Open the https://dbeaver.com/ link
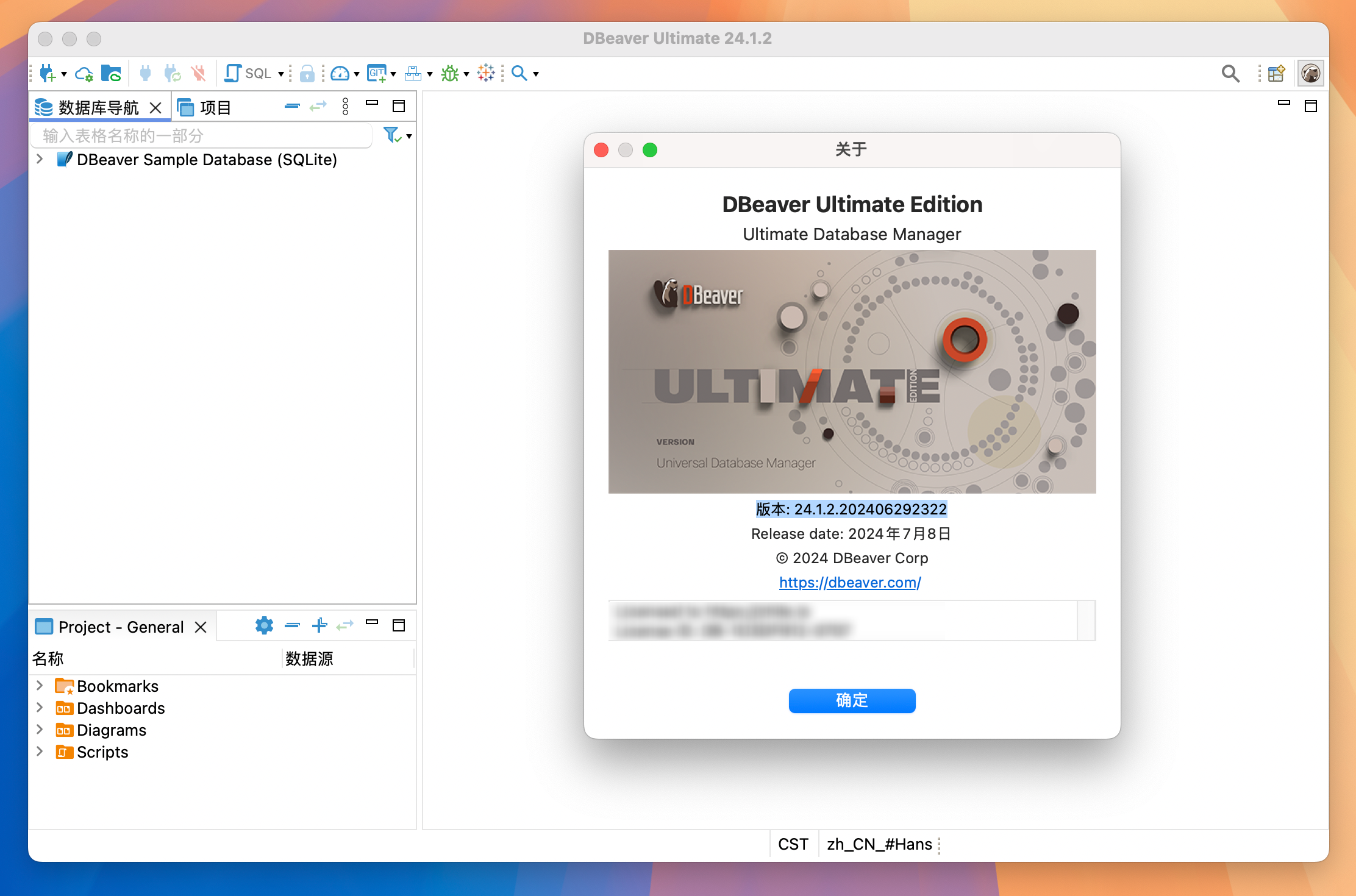The width and height of the screenshot is (1356, 896). (850, 582)
